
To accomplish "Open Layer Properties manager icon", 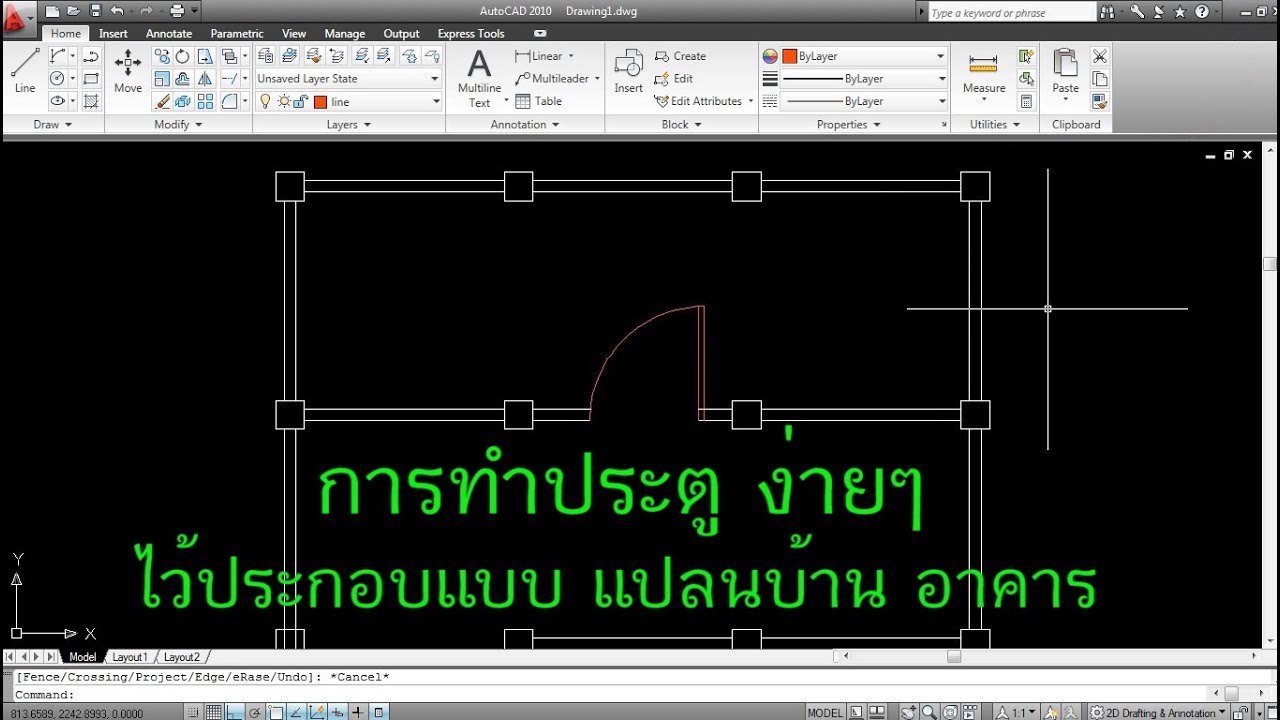I will pyautogui.click(x=266, y=57).
